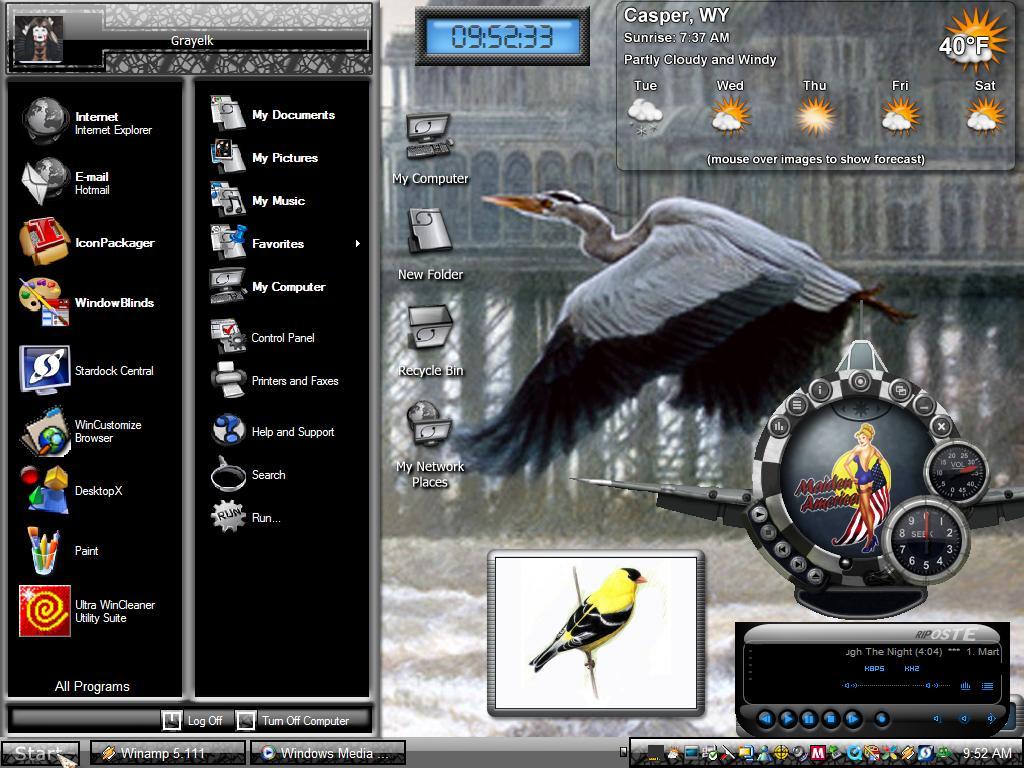
Task: Toggle the playlist icon in Riposte Winamp display
Action: pyautogui.click(x=987, y=686)
